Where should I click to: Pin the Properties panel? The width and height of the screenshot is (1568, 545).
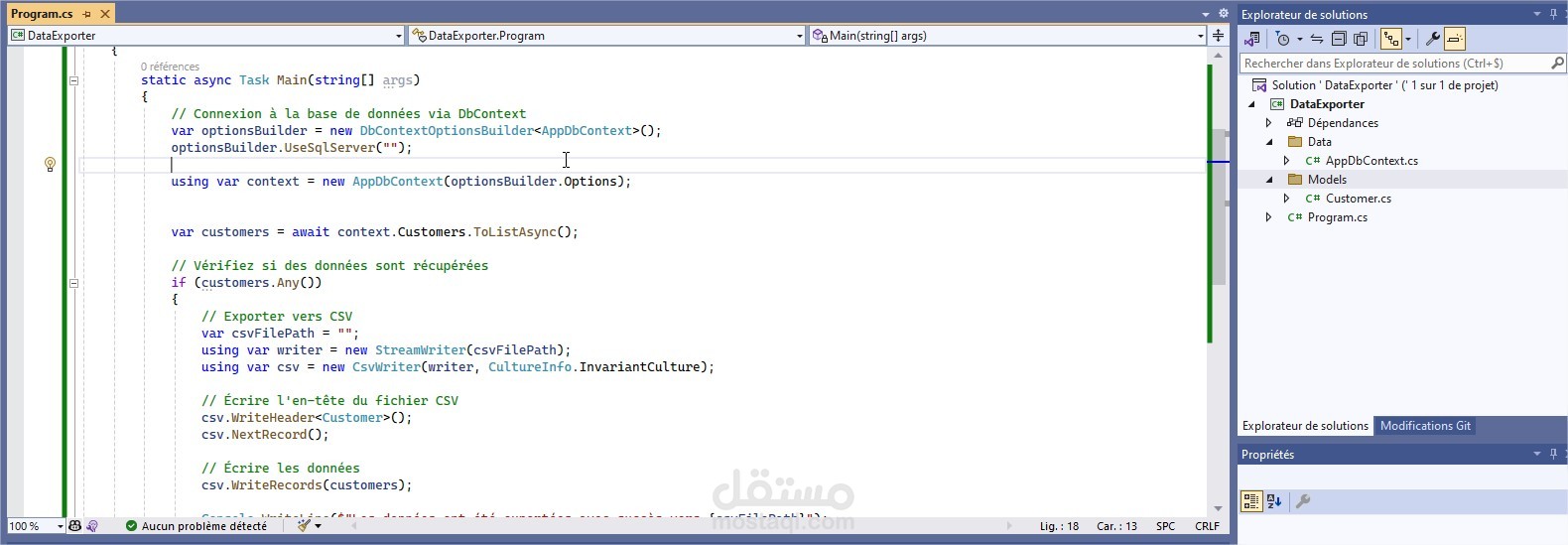coord(1553,454)
